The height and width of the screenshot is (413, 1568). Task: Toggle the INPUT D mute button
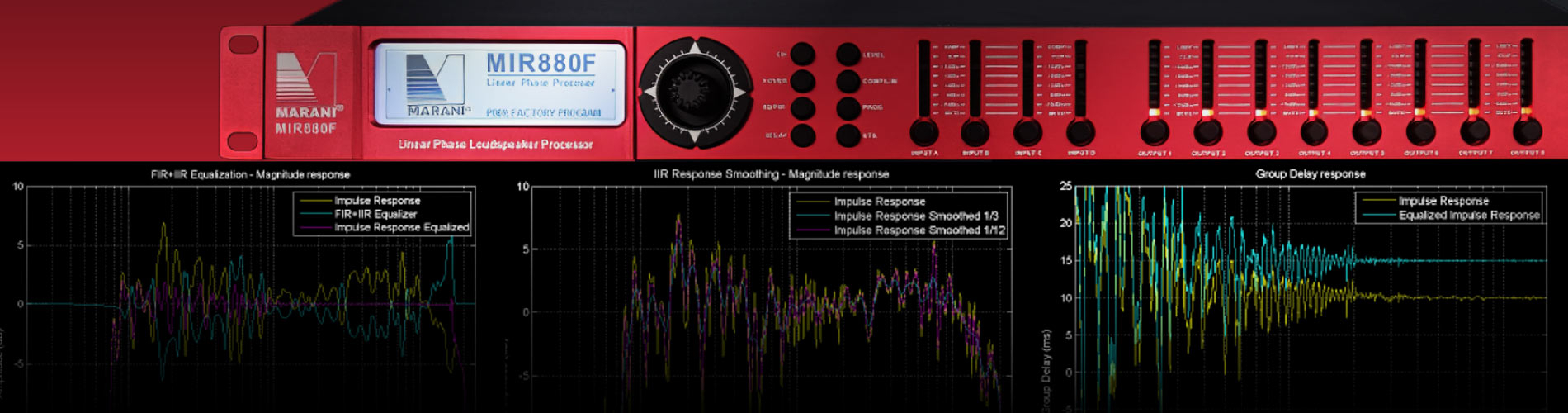tap(1080, 132)
